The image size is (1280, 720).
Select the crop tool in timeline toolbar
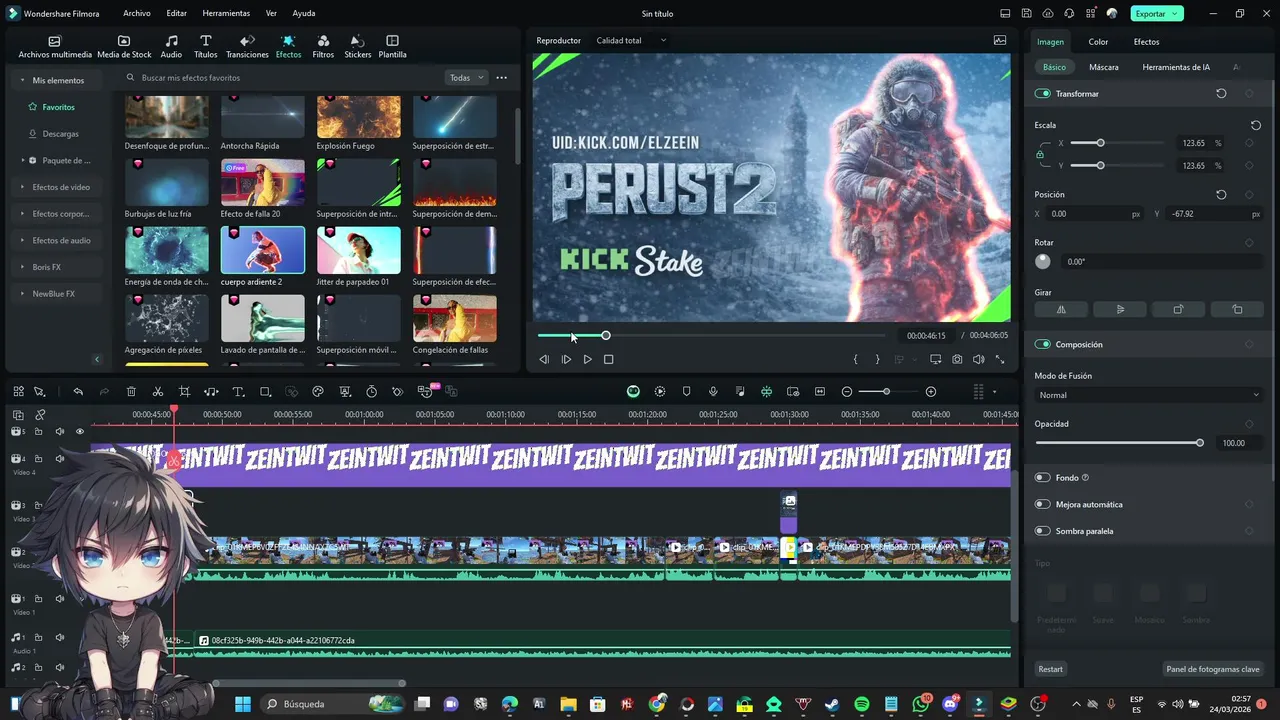point(184,392)
